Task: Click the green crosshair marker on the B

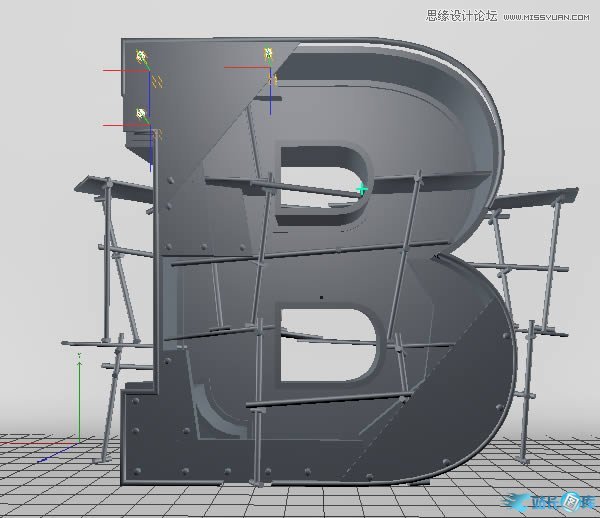Action: [x=362, y=188]
